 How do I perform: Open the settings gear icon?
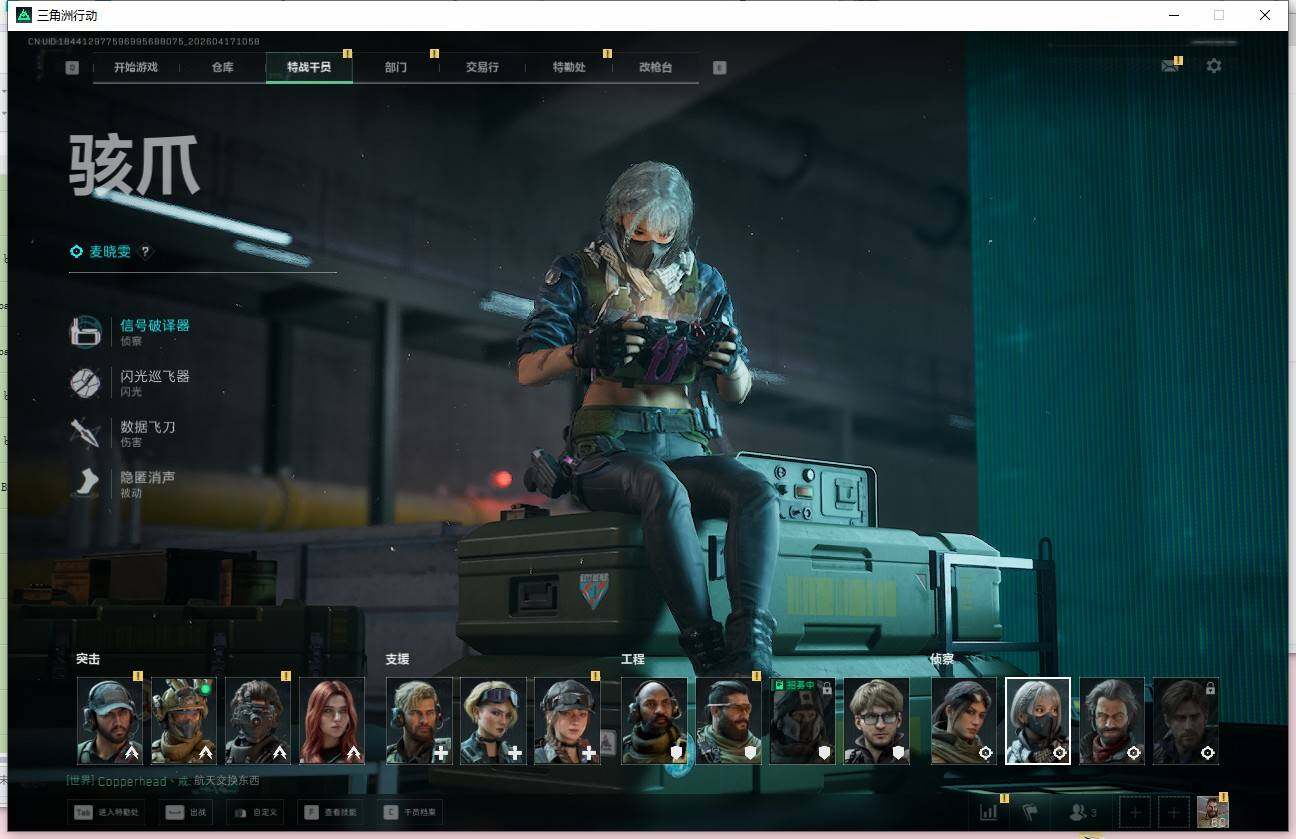[x=1214, y=66]
